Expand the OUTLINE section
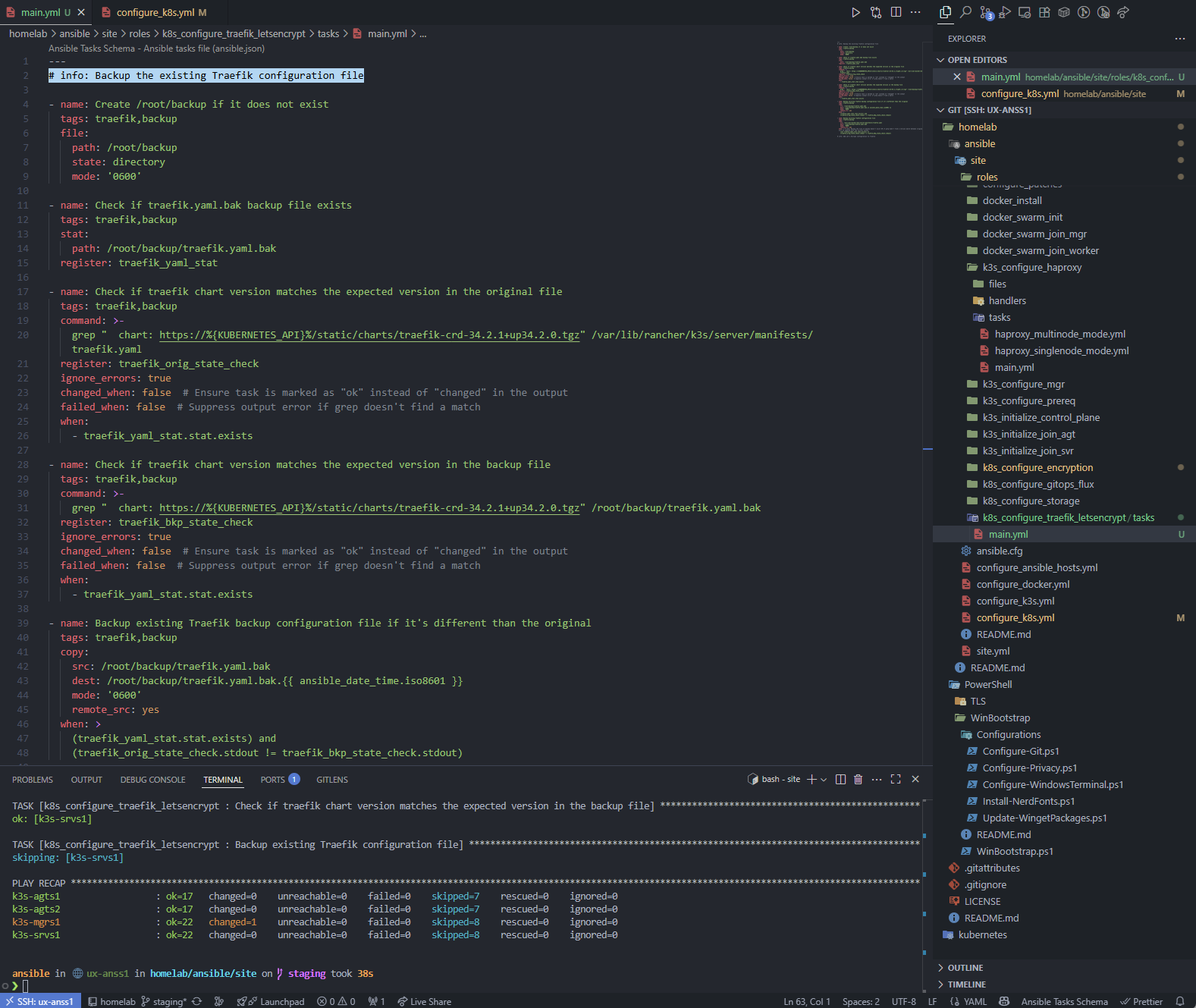Image resolution: width=1196 pixels, height=1008 pixels. (965, 968)
